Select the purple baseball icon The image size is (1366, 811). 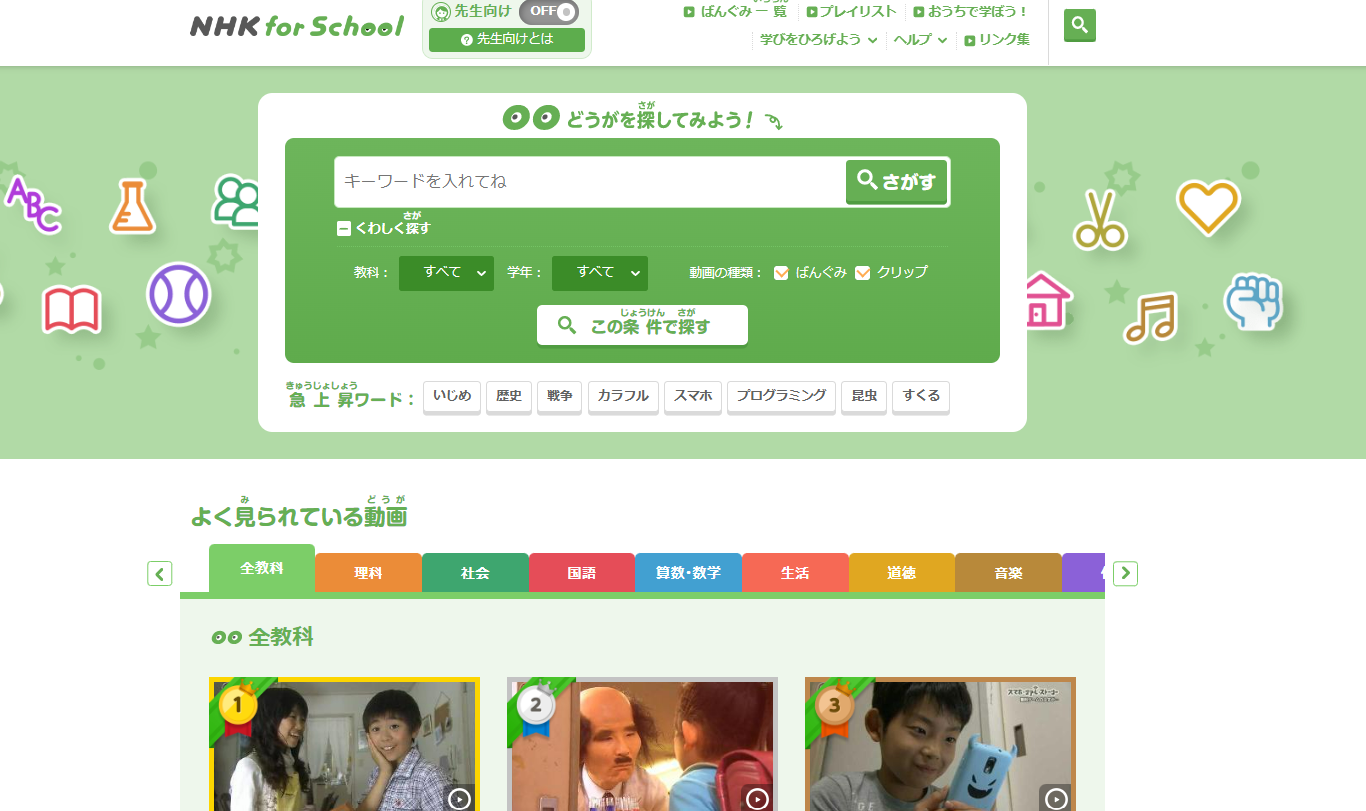tap(178, 294)
